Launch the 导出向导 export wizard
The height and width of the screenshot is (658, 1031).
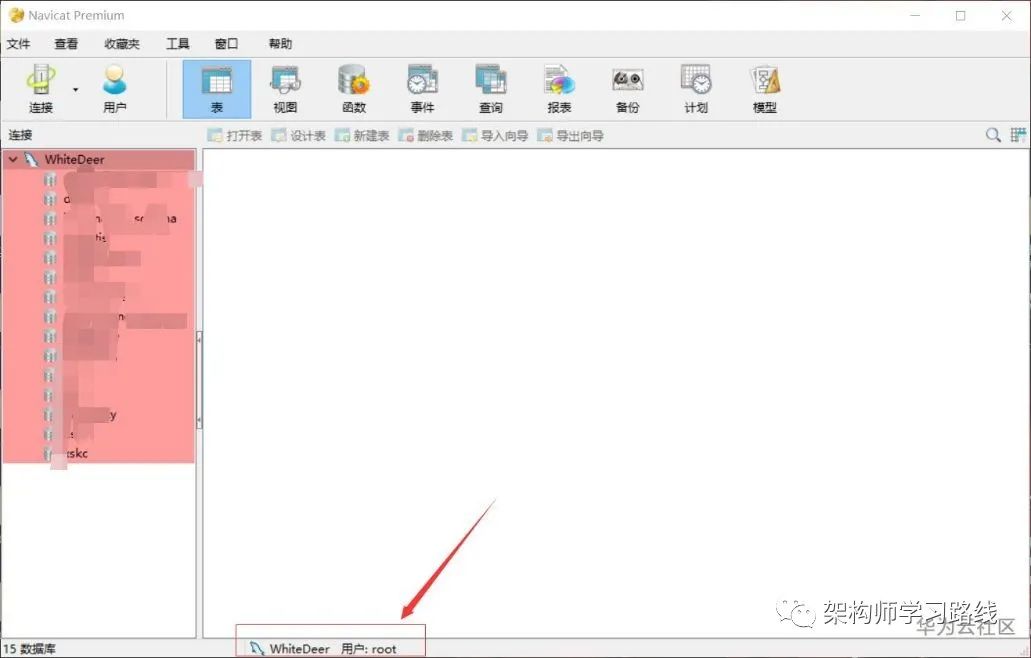[571, 135]
